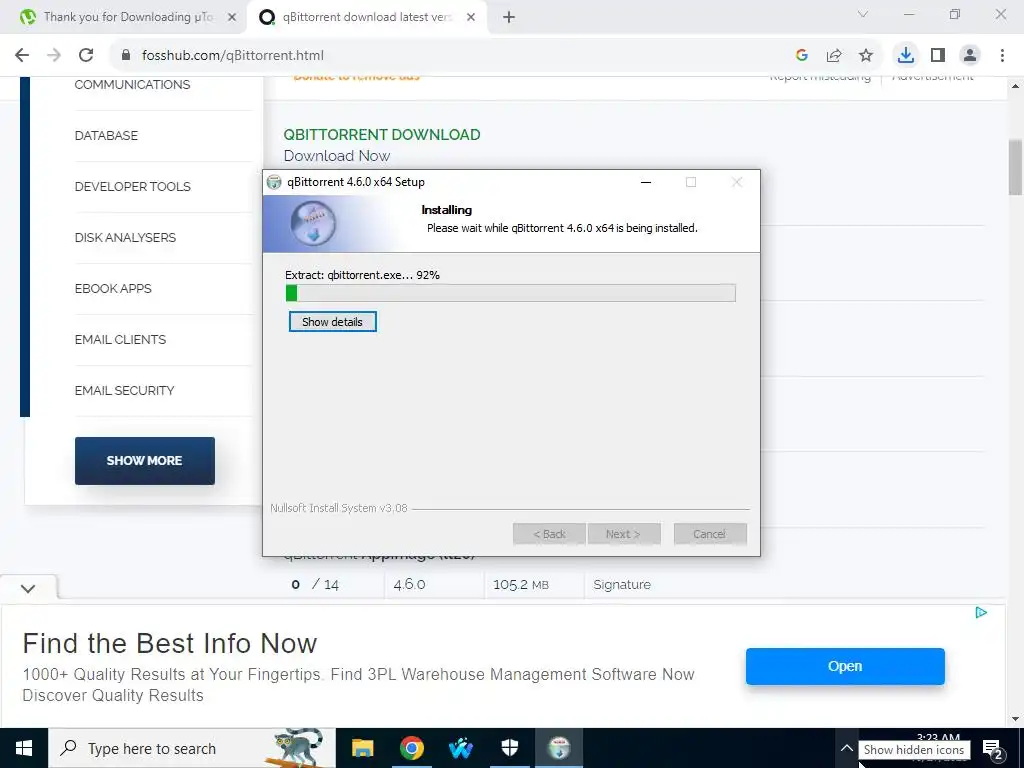Viewport: 1024px width, 768px height.
Task: Click the 105.2 MB size cell
Action: pyautogui.click(x=521, y=584)
